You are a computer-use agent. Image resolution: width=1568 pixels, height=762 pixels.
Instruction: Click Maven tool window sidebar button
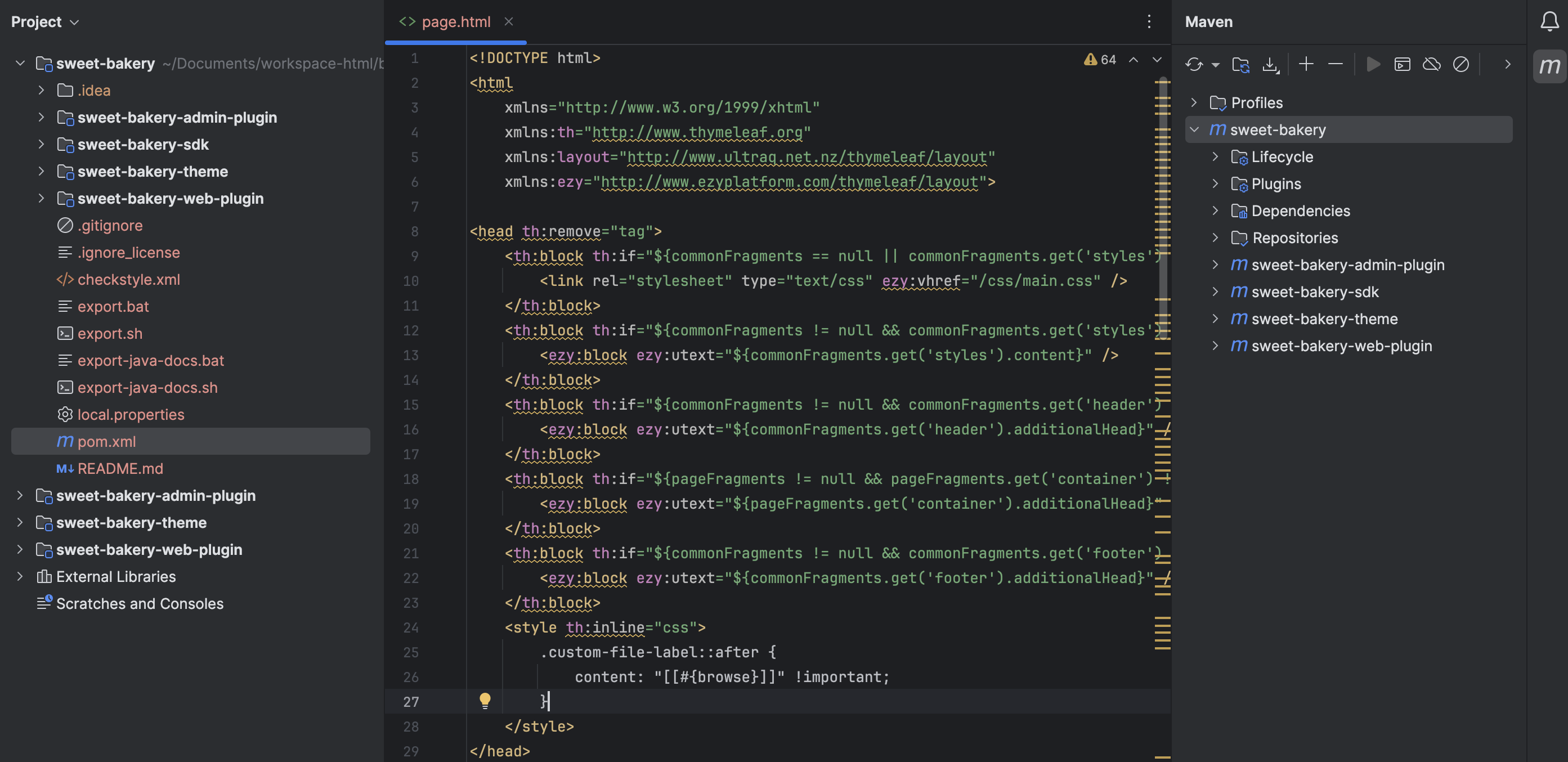[1549, 66]
